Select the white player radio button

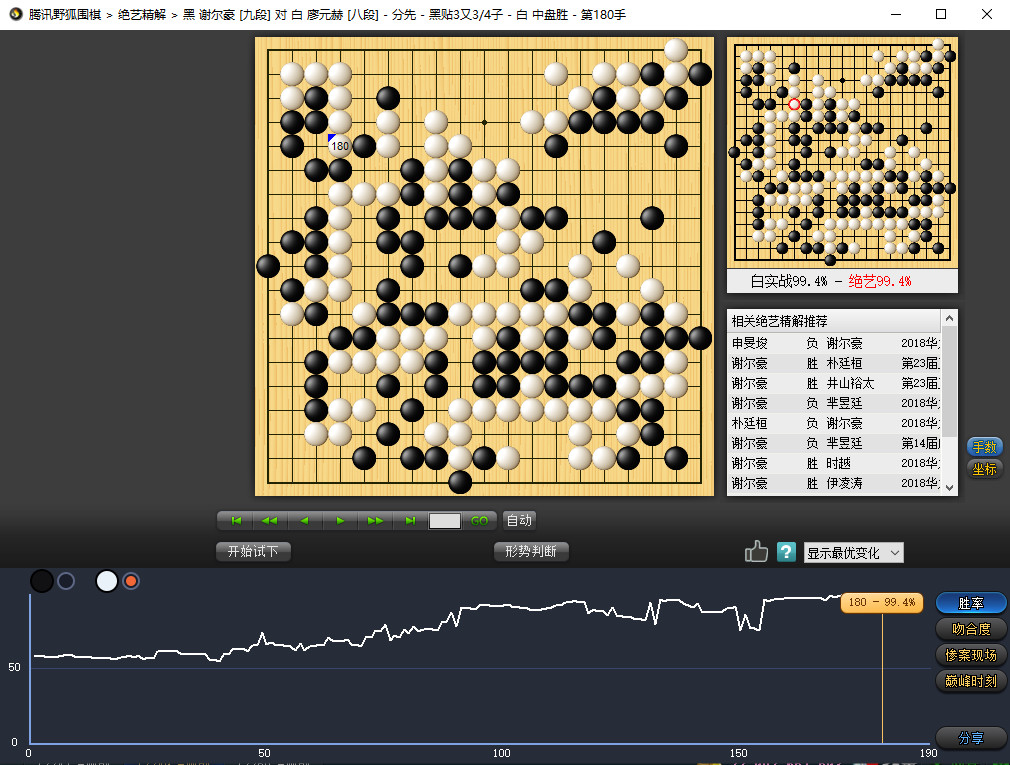(x=131, y=581)
